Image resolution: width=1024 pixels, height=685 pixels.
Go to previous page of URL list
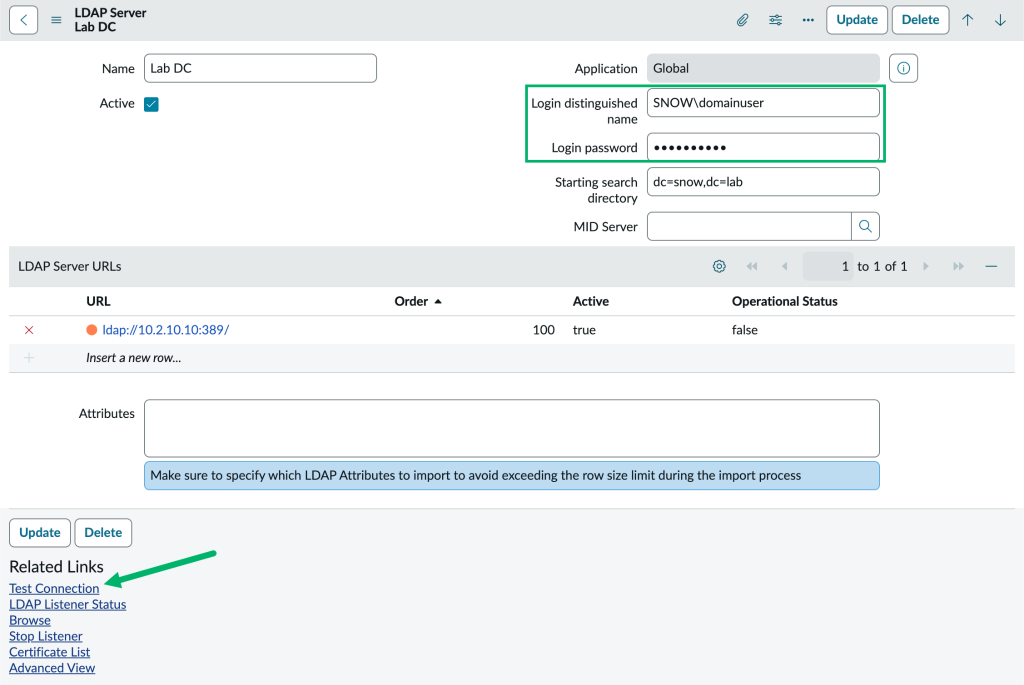click(784, 266)
